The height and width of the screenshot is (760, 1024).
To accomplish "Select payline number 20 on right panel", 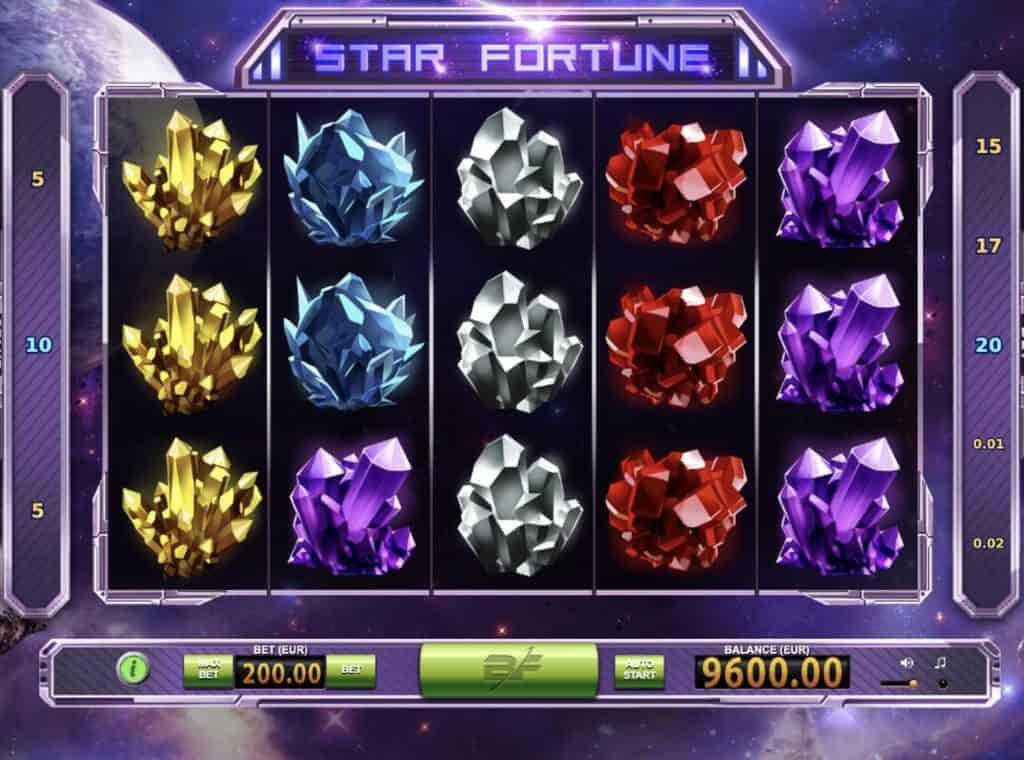I will [988, 345].
